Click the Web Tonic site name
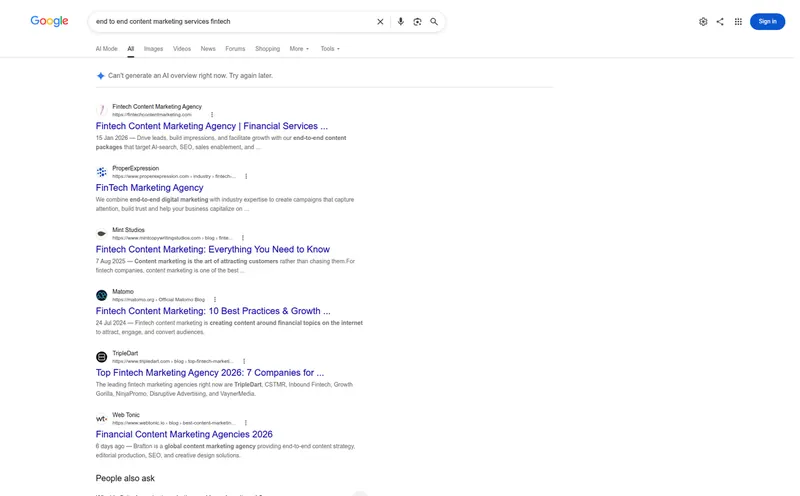 coord(126,415)
